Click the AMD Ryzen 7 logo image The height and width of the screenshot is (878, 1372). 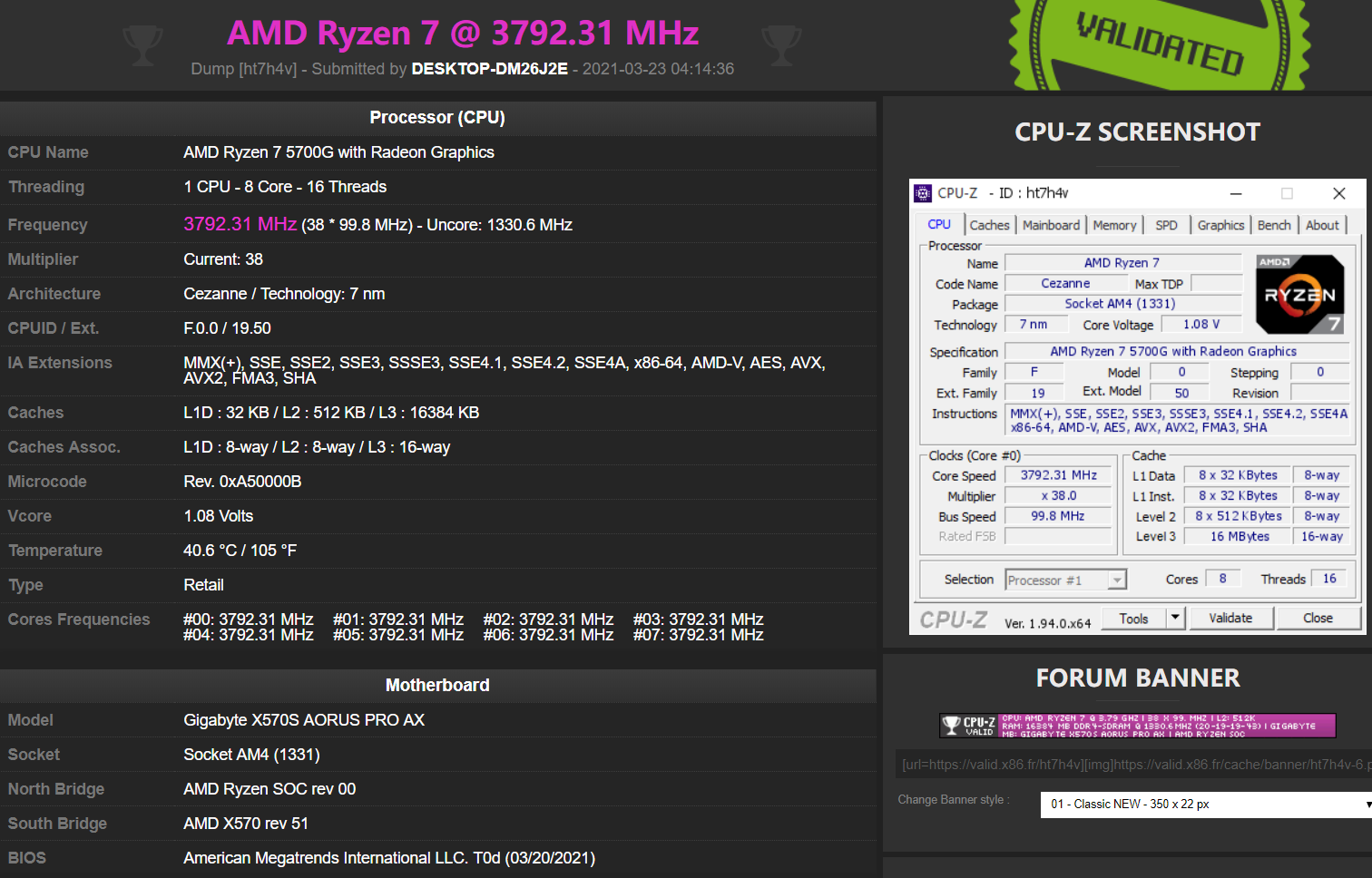pos(1299,294)
